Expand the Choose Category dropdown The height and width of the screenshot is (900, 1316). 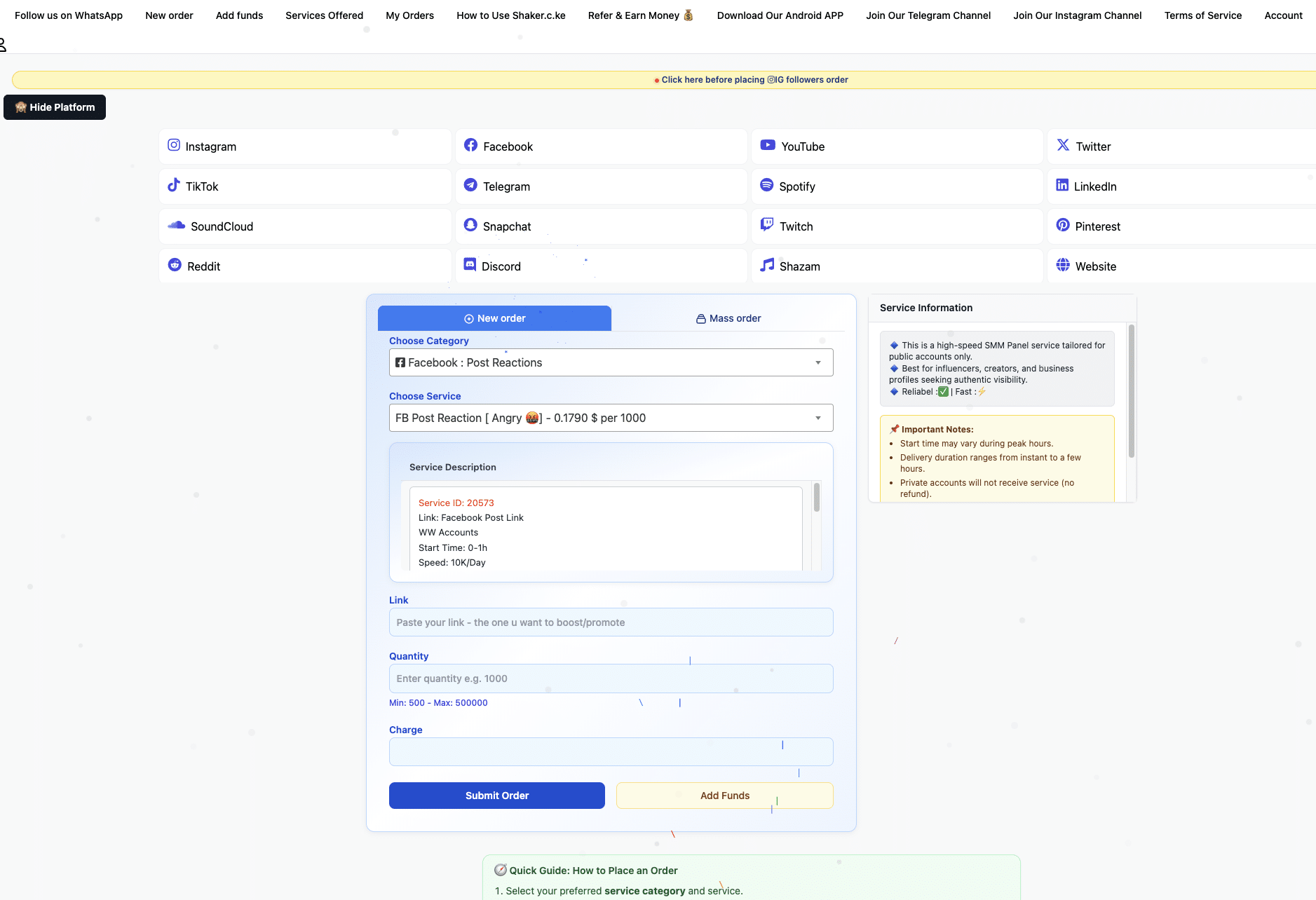click(x=611, y=362)
